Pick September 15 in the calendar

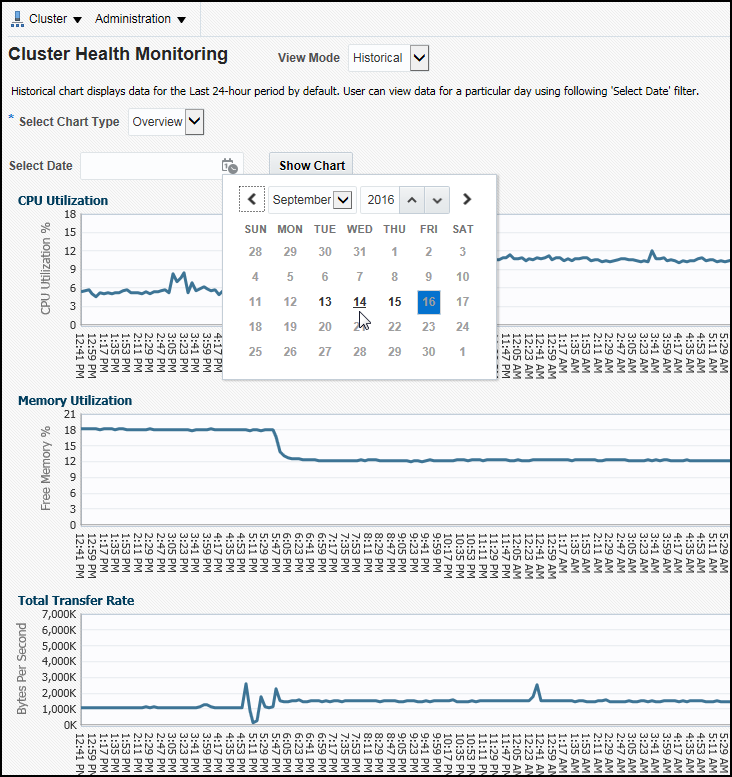(x=395, y=302)
